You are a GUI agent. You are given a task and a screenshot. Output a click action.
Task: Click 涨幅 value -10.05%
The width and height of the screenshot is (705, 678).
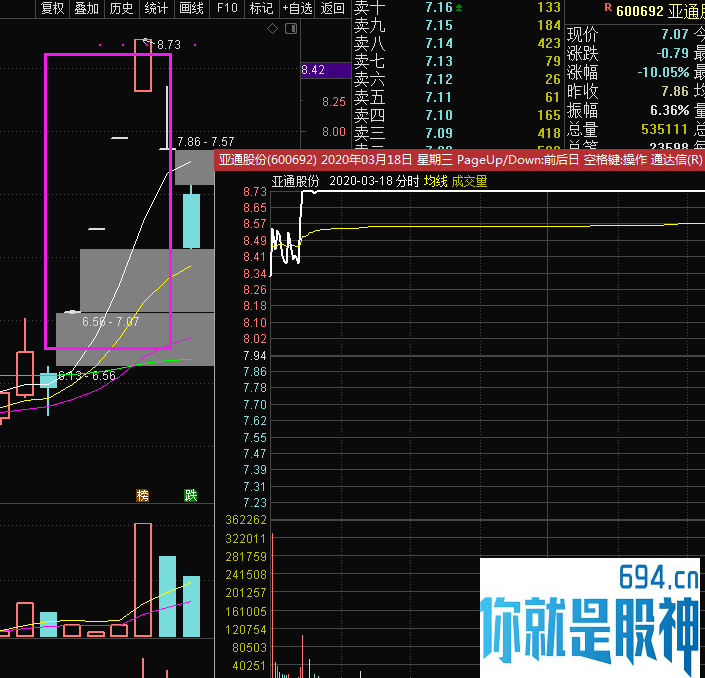point(663,72)
